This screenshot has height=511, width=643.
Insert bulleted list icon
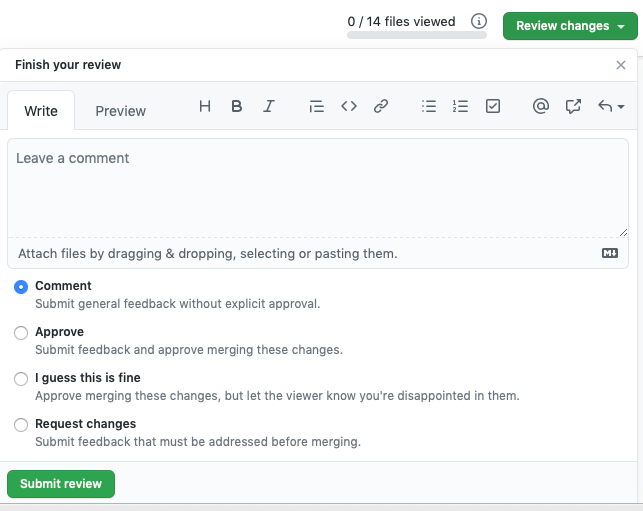pos(429,106)
